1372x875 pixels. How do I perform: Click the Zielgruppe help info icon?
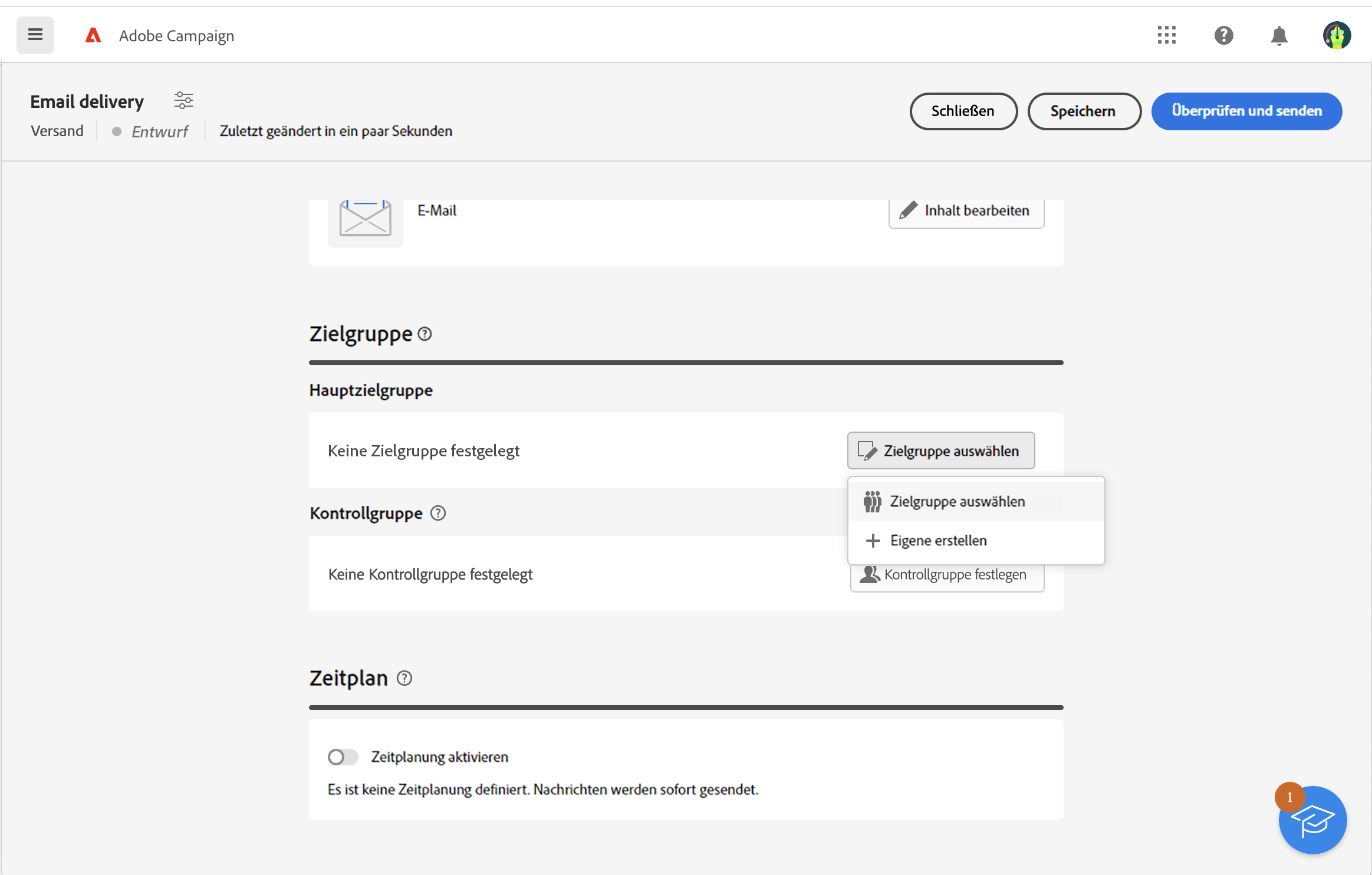(425, 334)
